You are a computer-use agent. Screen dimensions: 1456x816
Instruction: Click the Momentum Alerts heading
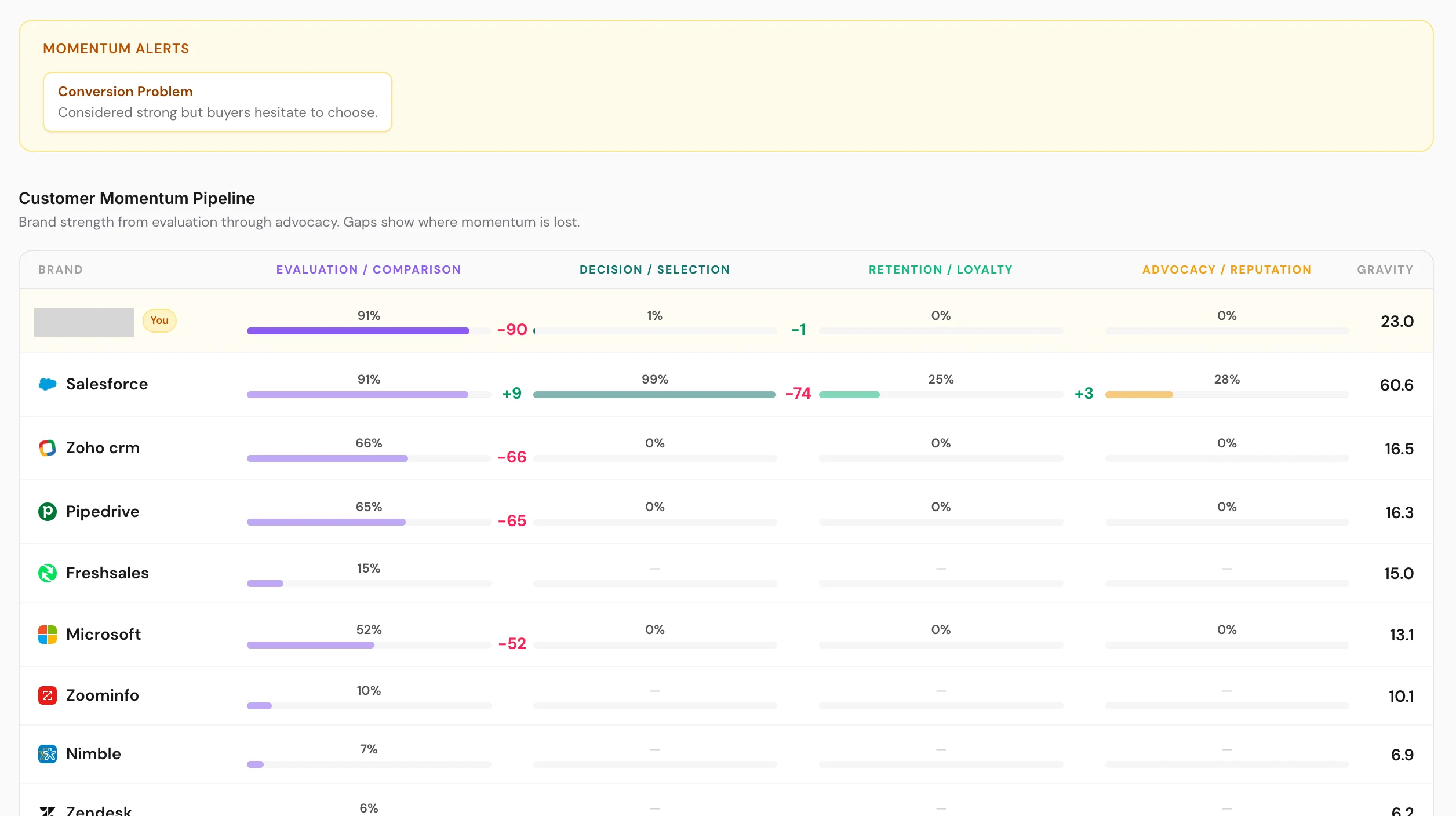(116, 49)
